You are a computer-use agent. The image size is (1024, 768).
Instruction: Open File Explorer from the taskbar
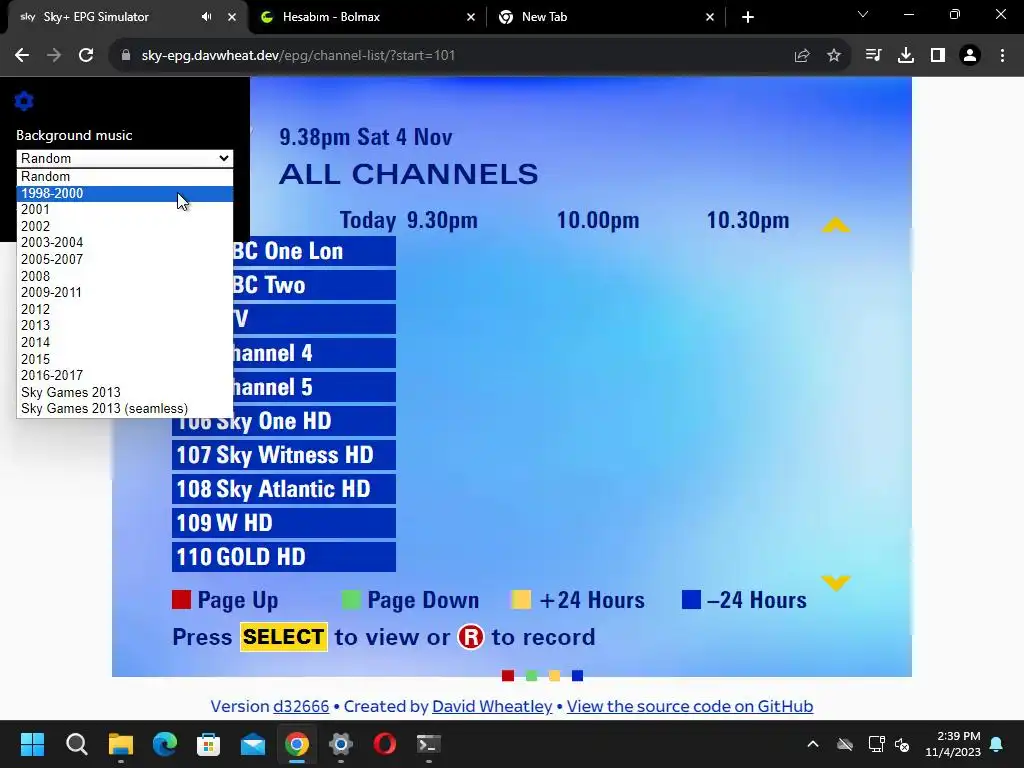click(121, 744)
